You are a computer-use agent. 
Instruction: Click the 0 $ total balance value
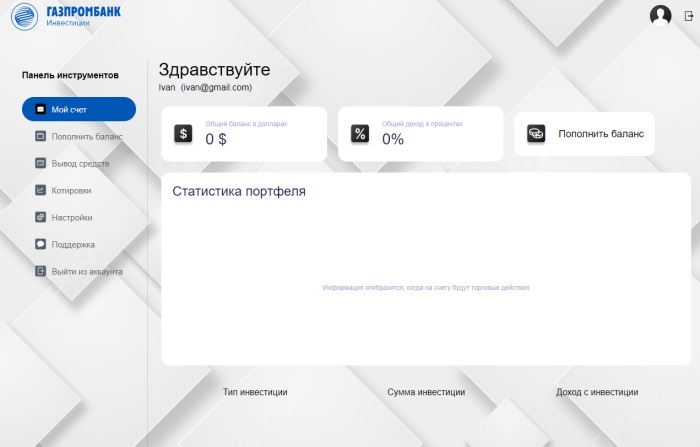216,139
